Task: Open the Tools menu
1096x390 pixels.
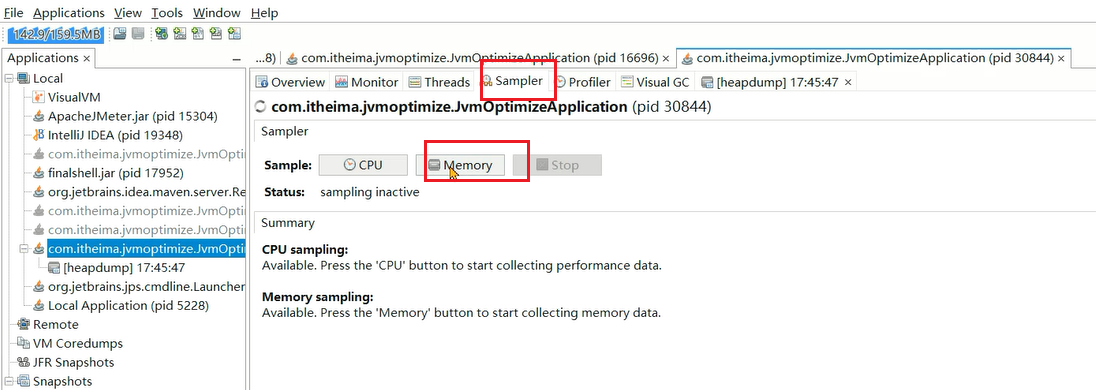Action: point(167,13)
